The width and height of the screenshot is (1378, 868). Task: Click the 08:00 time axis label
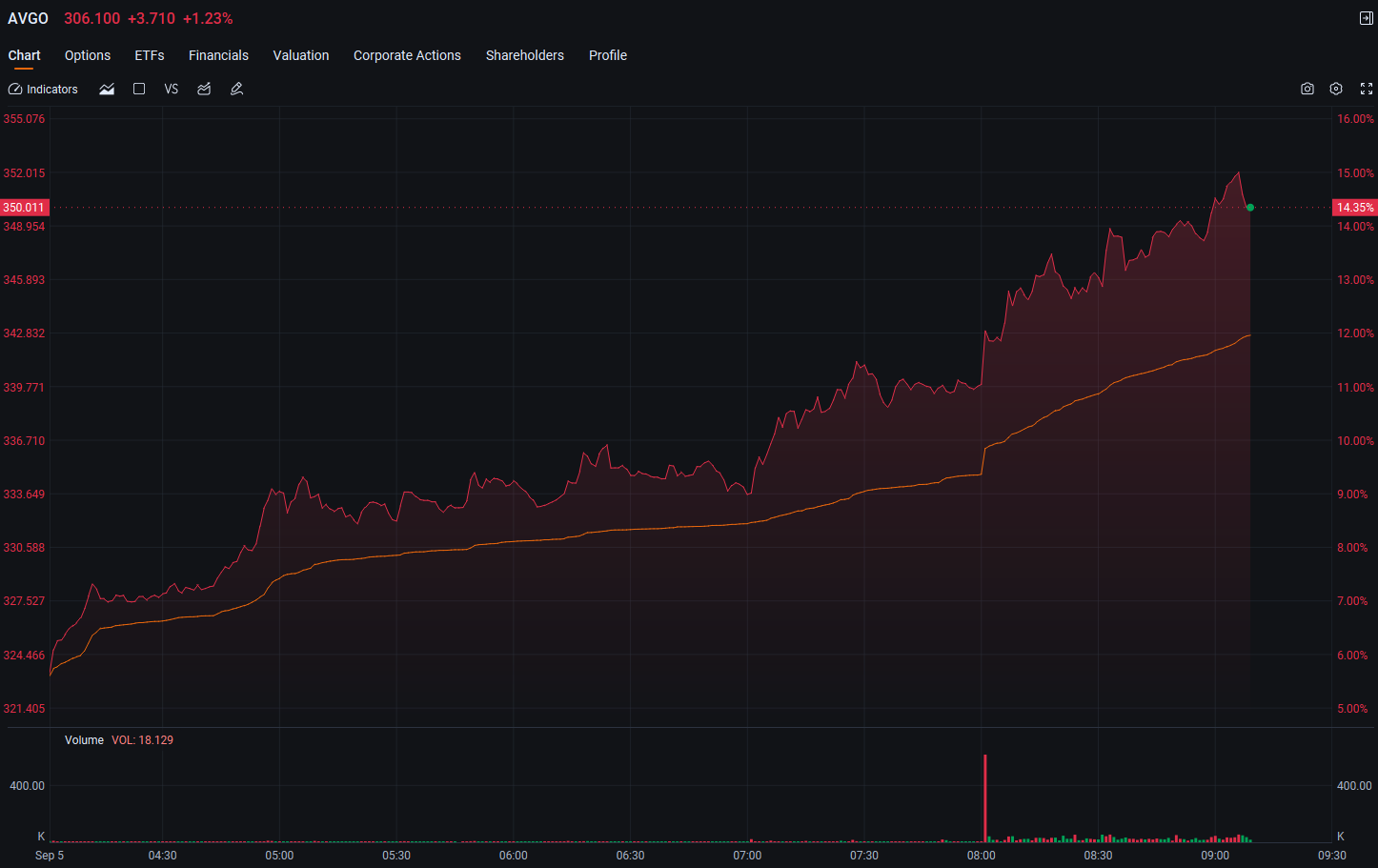[x=982, y=856]
